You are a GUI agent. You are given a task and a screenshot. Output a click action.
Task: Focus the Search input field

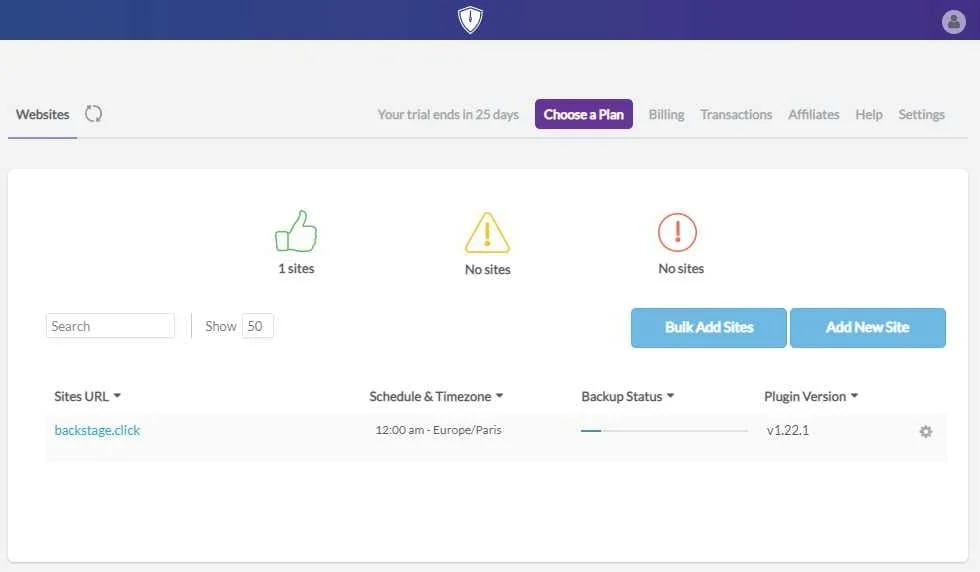pos(110,326)
